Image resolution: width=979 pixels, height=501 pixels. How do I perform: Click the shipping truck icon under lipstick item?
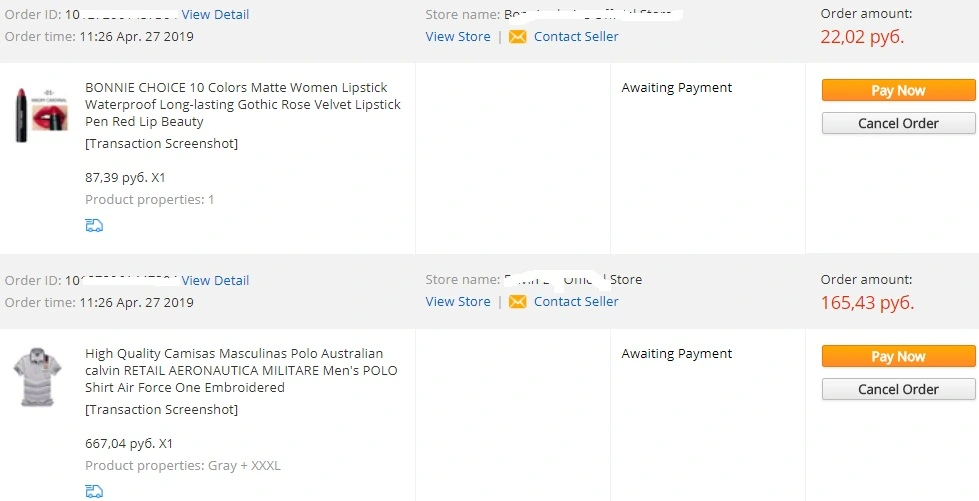(94, 226)
